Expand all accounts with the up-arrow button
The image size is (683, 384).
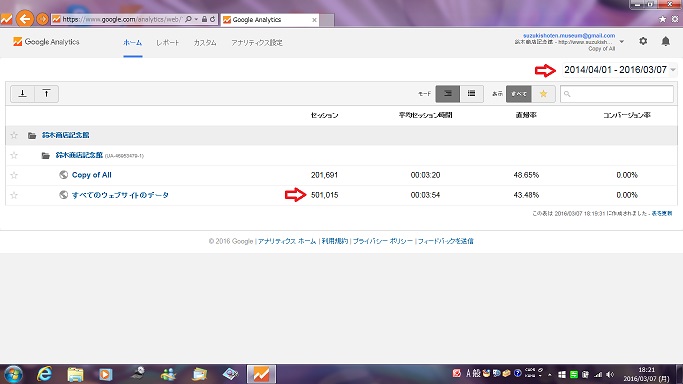click(46, 94)
